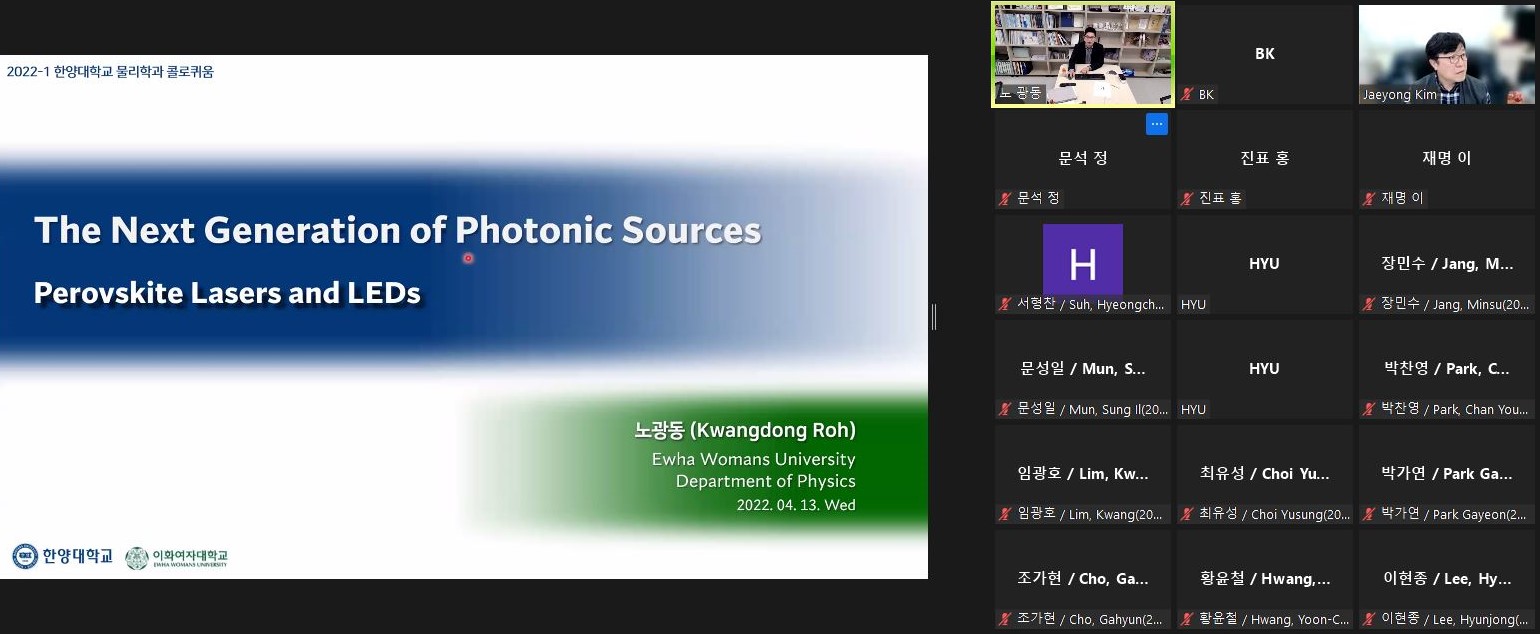Click the muted mic icon beside 재명 이

[x=1369, y=199]
